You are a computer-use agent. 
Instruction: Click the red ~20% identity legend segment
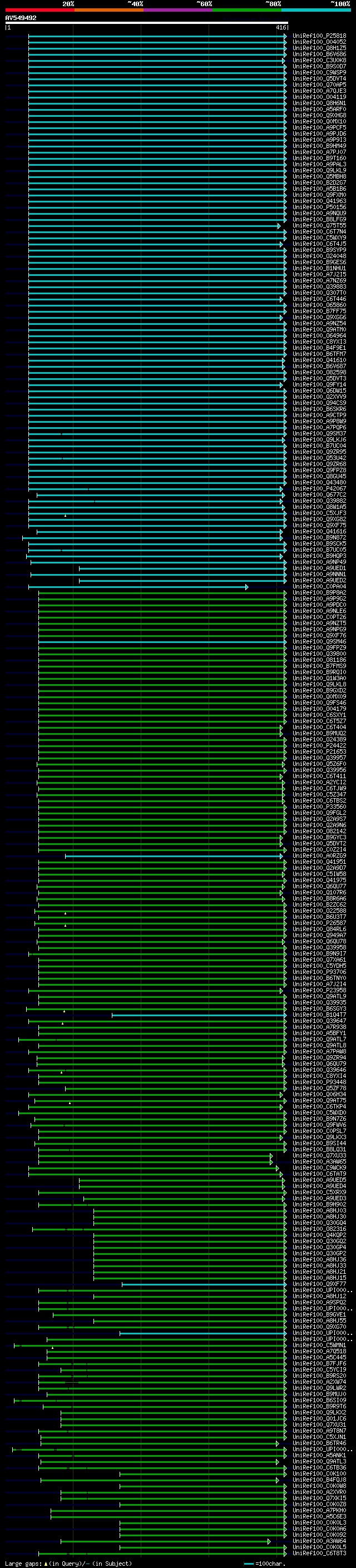coord(39,10)
